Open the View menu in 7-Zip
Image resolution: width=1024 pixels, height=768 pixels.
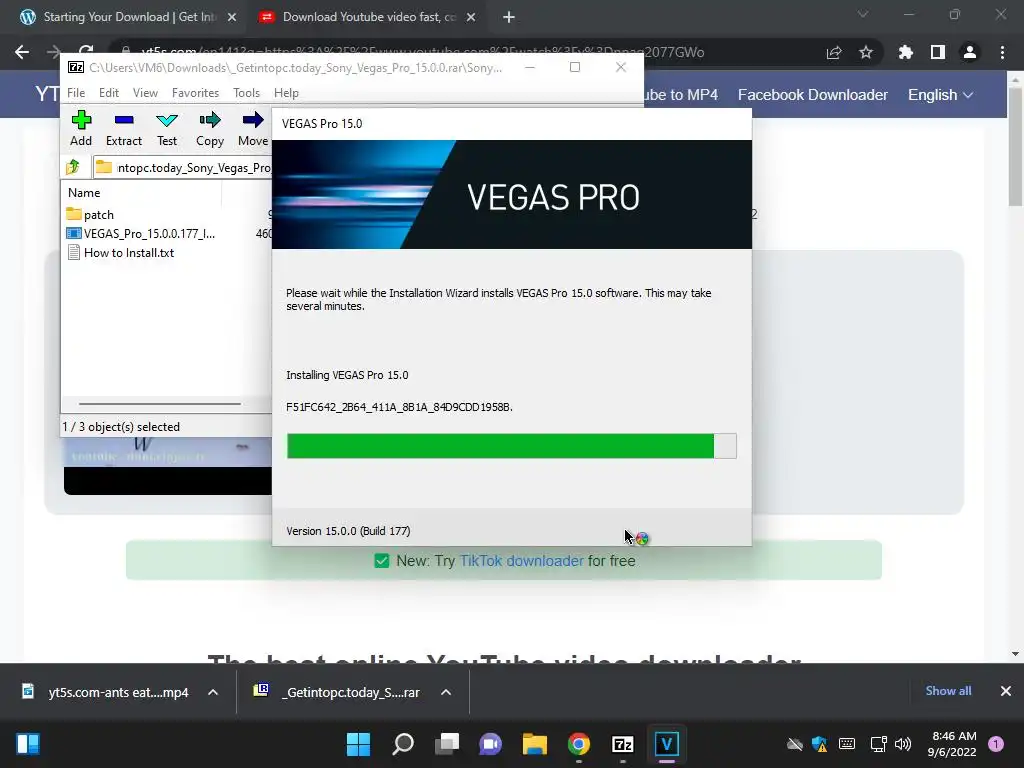coord(145,93)
